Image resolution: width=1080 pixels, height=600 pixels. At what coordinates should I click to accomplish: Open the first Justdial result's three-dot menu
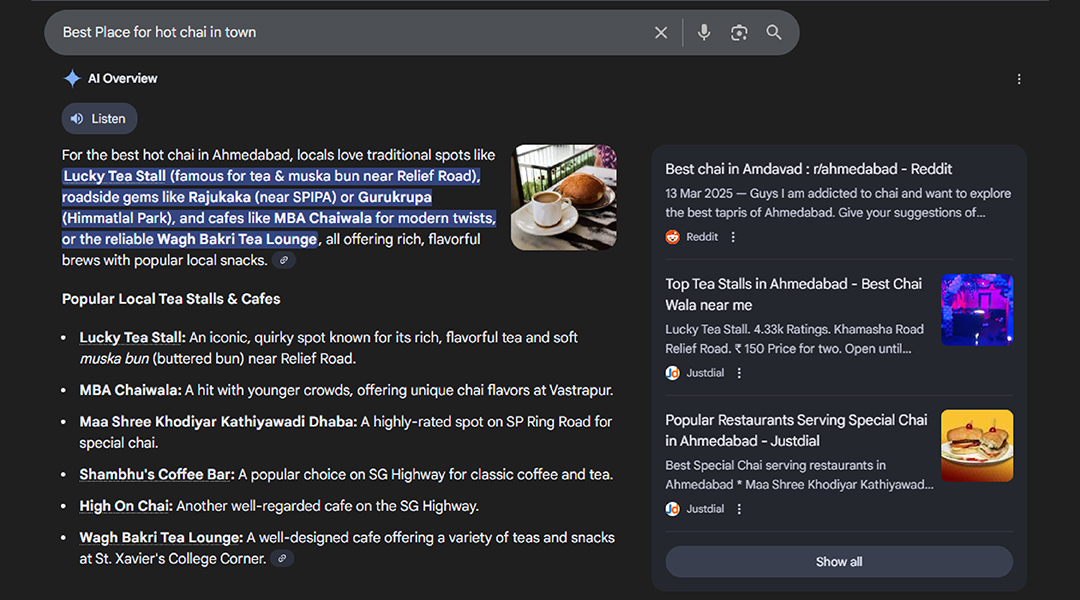(740, 373)
